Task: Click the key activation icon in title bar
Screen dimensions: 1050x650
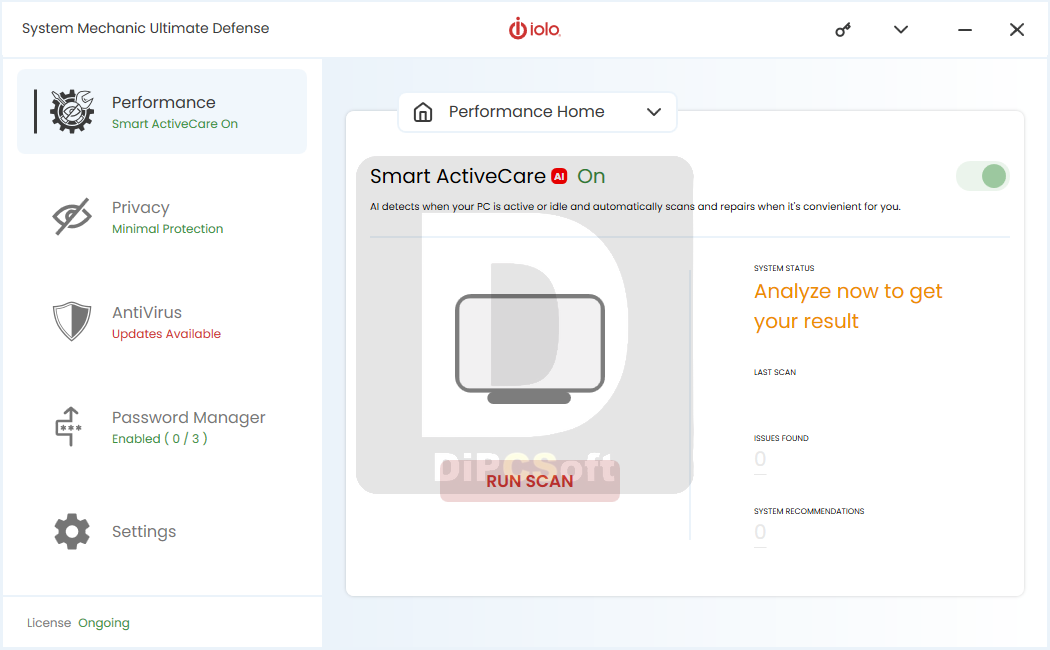Action: pos(842,29)
